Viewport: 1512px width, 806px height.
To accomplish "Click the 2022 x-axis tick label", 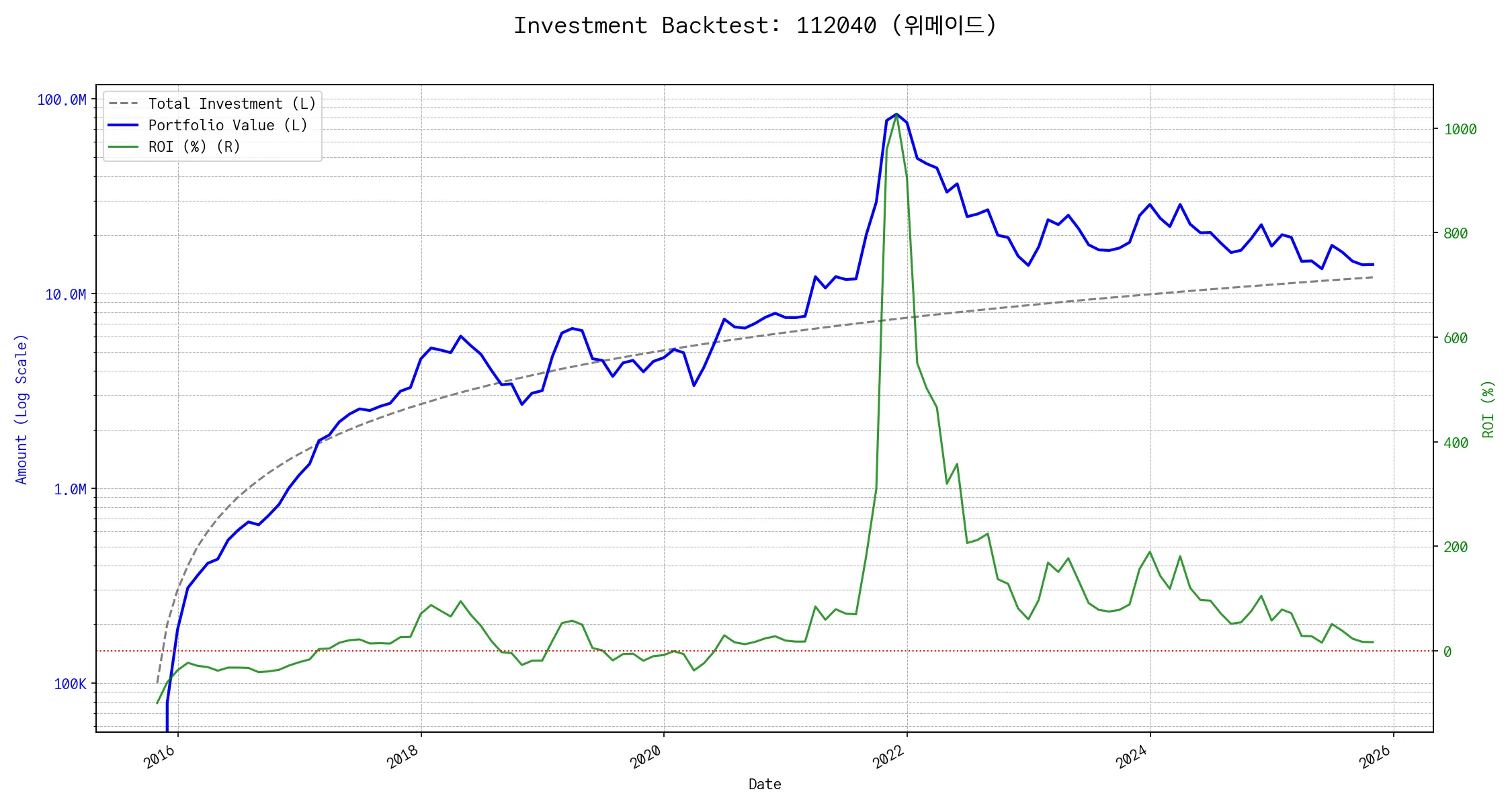I will [x=889, y=758].
